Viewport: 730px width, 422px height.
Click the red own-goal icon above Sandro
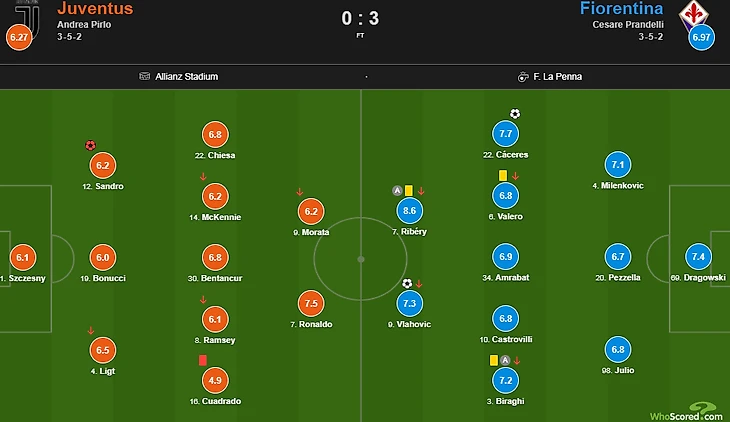(91, 145)
